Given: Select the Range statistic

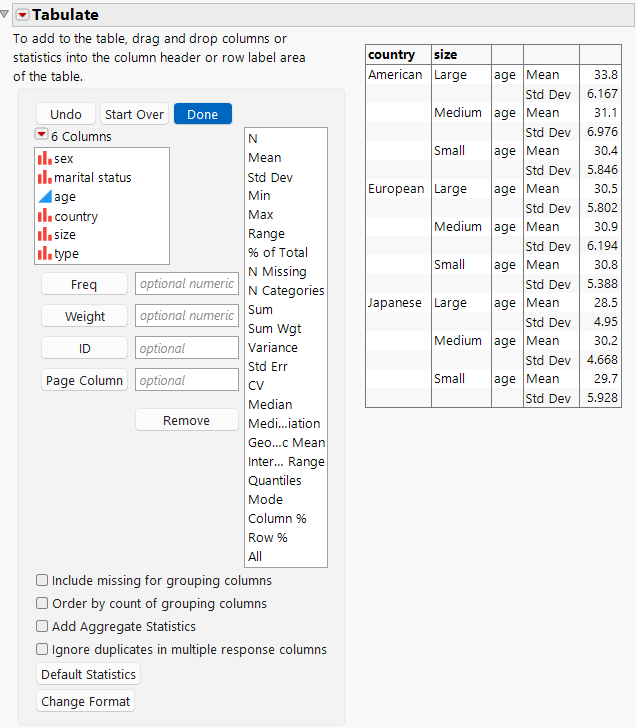Looking at the screenshot, I should click(x=266, y=234).
